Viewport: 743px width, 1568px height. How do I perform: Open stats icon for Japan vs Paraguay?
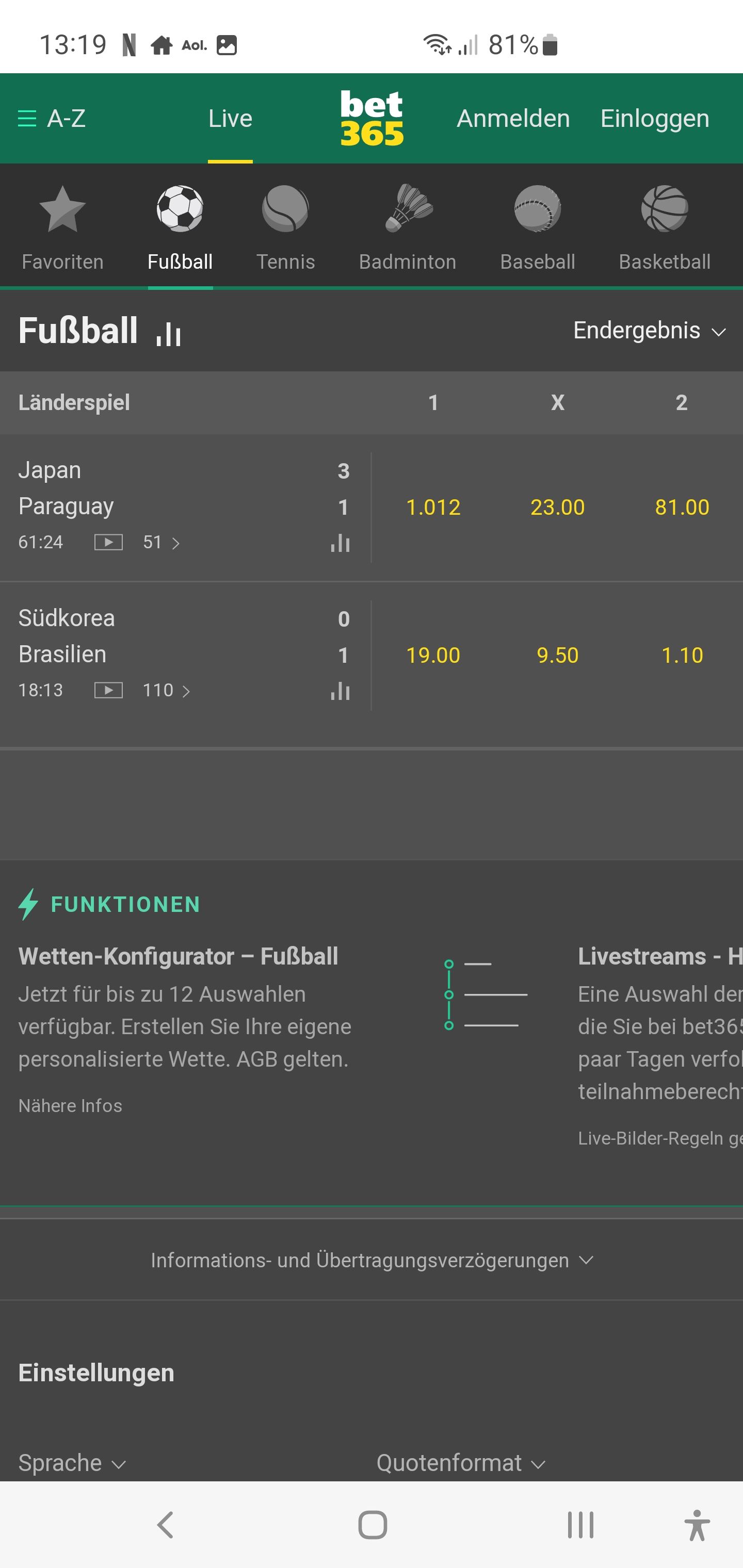340,542
